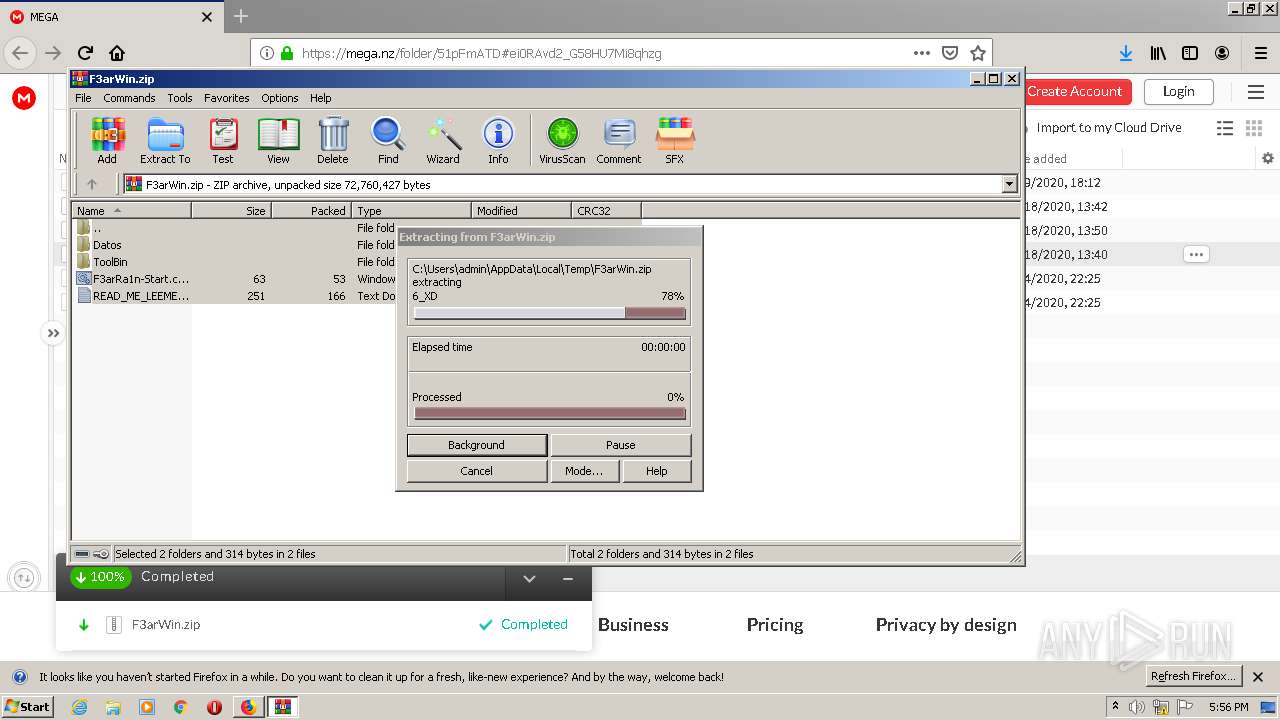
Task: Show hidden system tray icons
Action: (1115, 706)
